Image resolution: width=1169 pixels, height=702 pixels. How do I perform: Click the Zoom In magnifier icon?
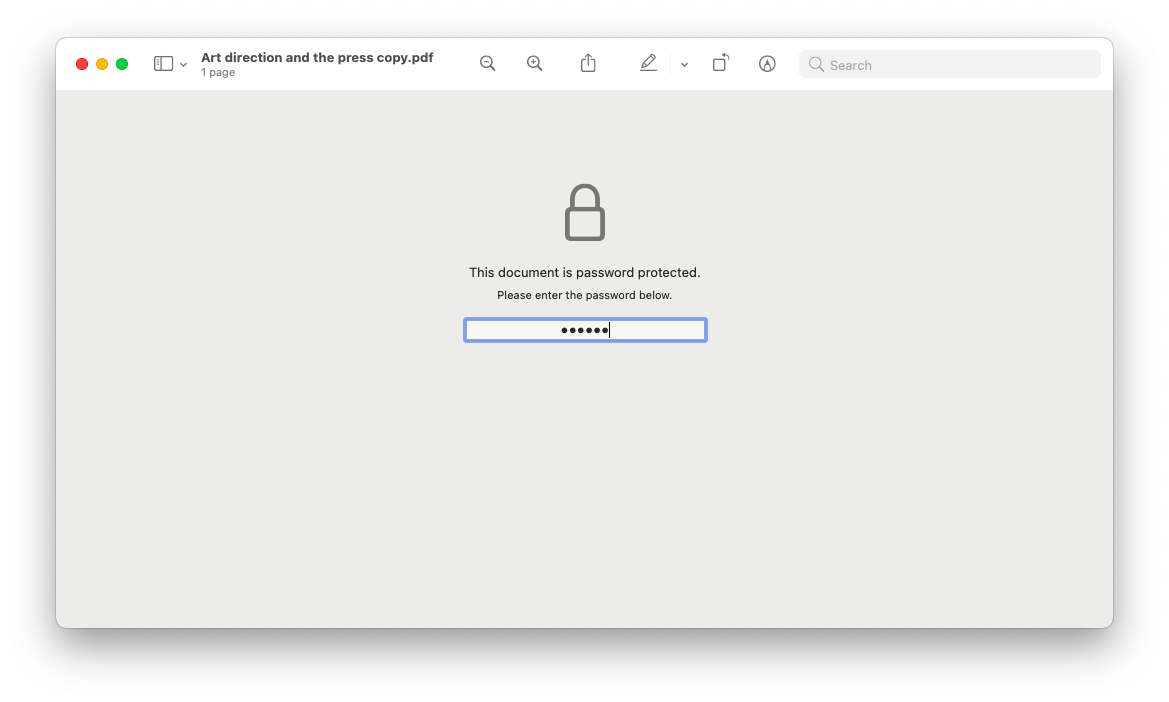pos(535,64)
